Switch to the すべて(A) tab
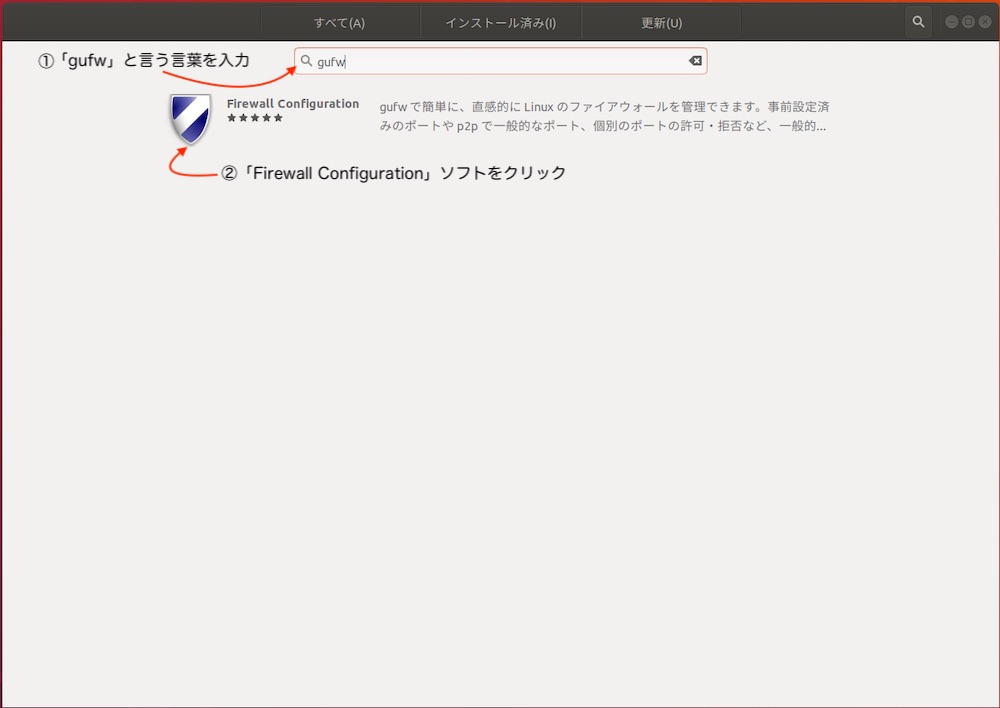This screenshot has height=708, width=1000. point(339,23)
